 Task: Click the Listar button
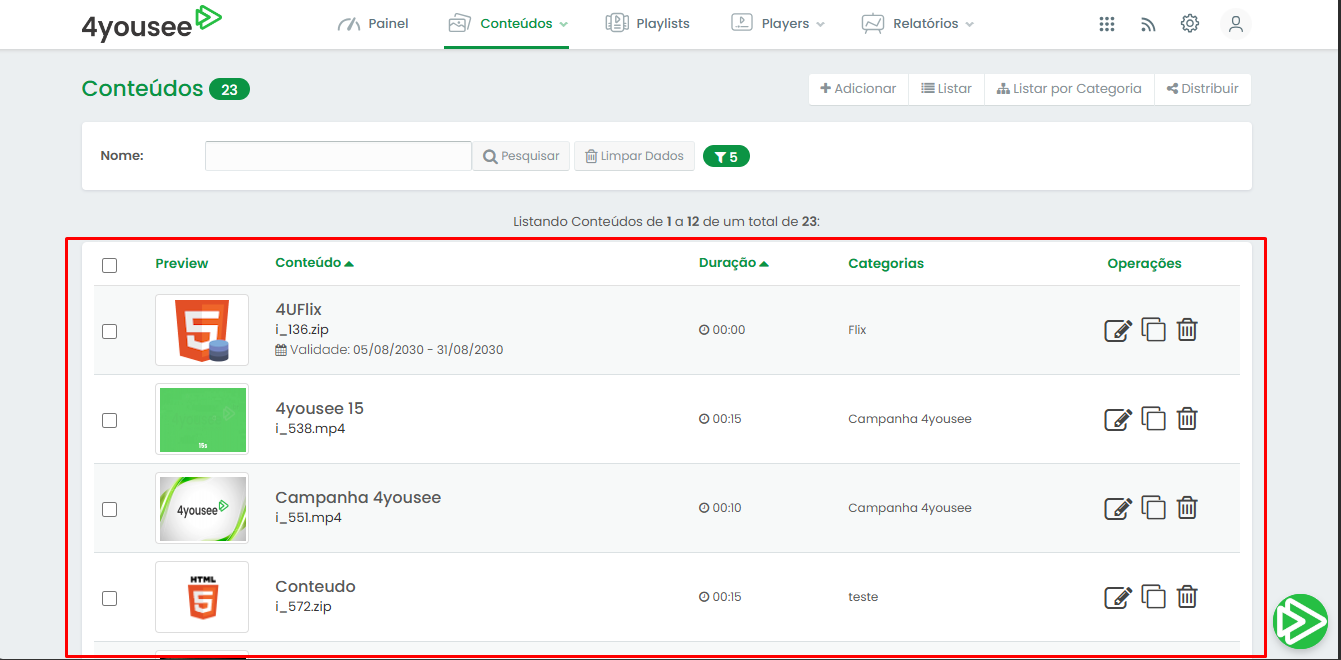[946, 89]
